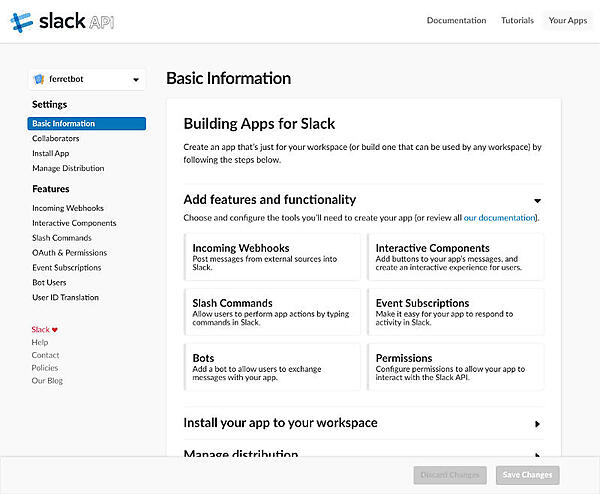Open Your Apps in the header
This screenshot has height=494, width=600.
567,20
